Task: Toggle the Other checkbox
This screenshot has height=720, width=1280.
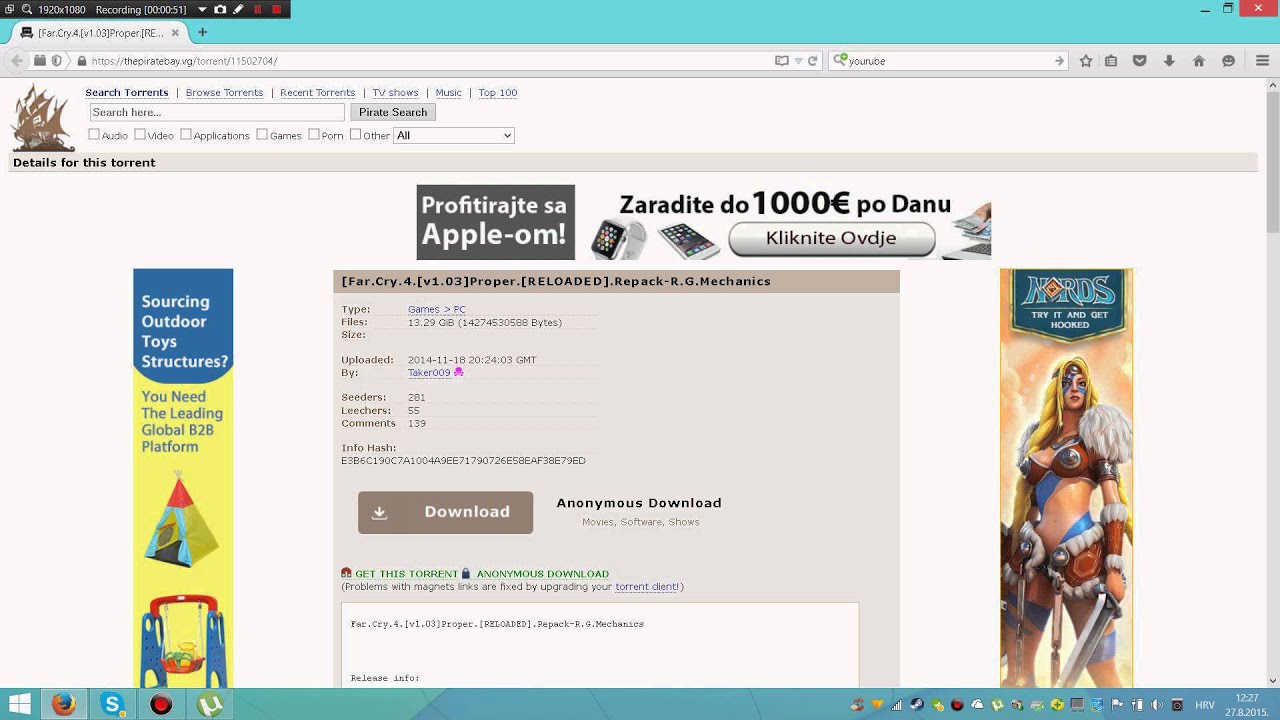Action: [355, 134]
